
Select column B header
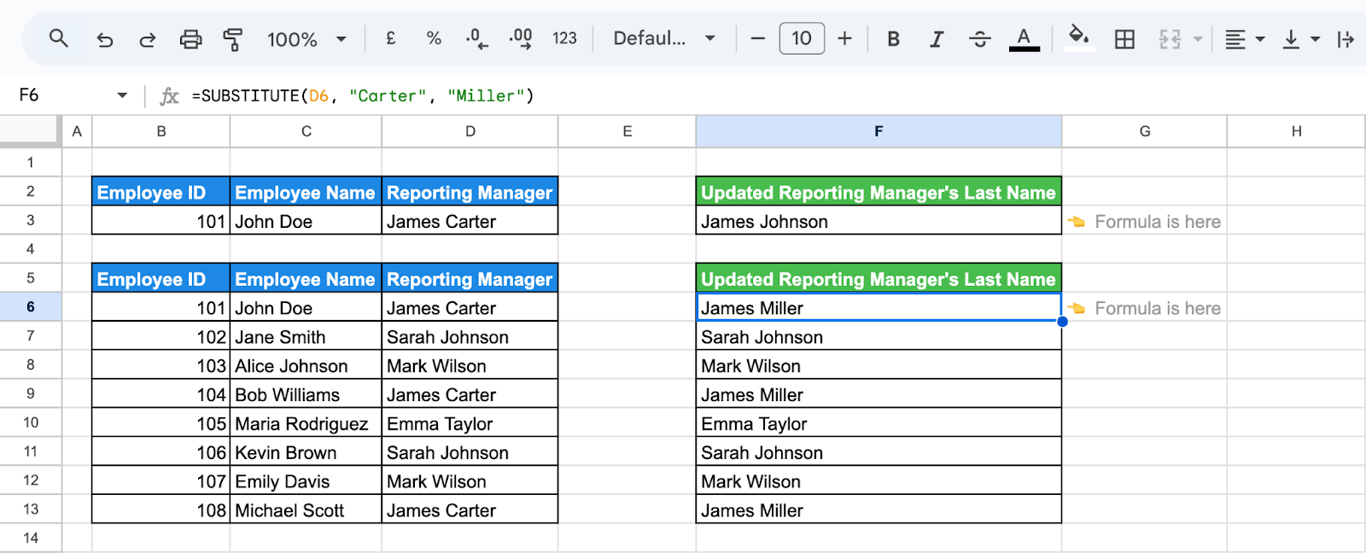pyautogui.click(x=161, y=131)
